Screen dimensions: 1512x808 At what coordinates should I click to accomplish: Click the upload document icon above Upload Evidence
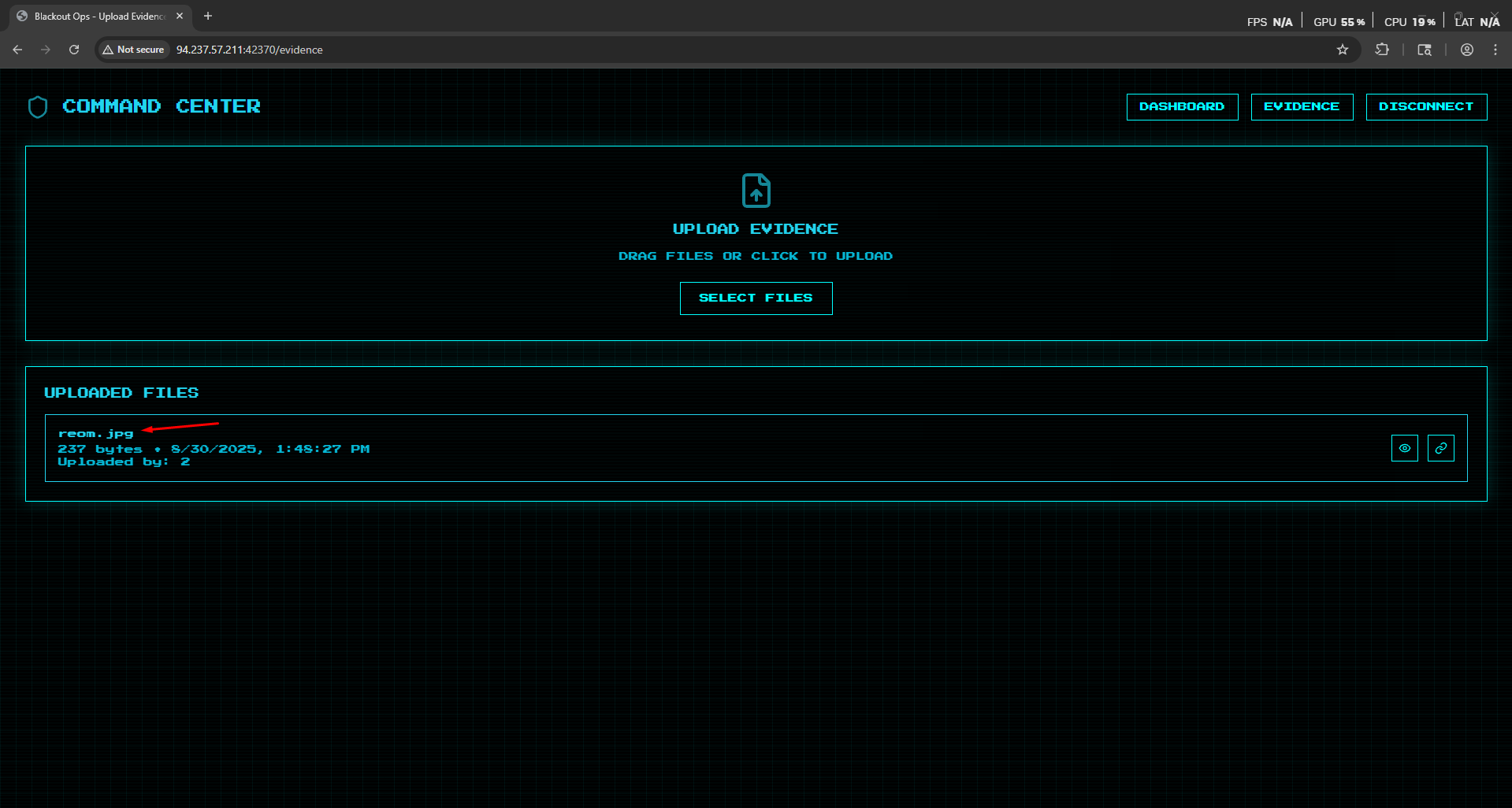pos(756,191)
